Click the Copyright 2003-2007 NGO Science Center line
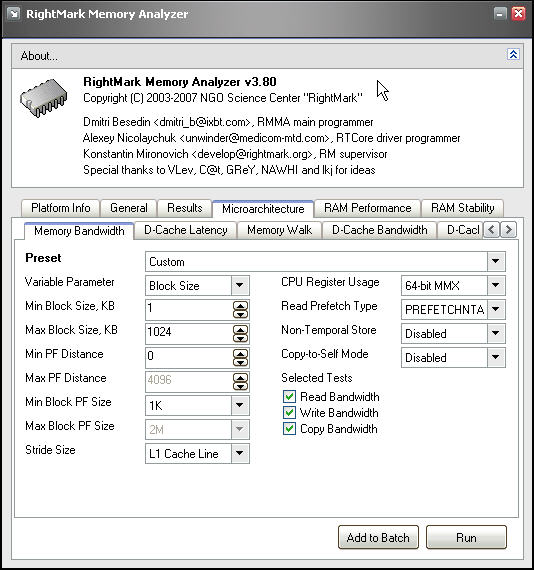This screenshot has height=570, width=534. pyautogui.click(x=223, y=98)
